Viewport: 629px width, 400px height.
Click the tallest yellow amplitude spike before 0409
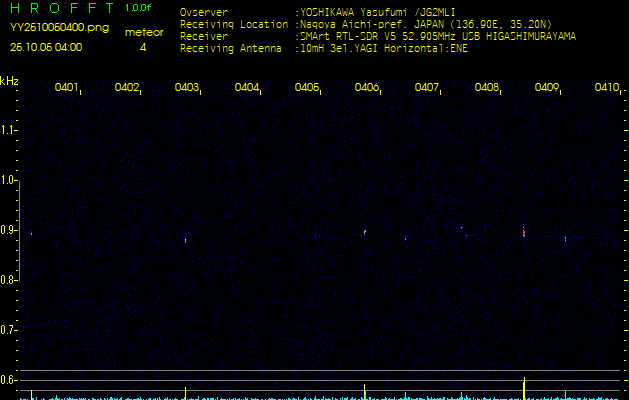coord(524,388)
